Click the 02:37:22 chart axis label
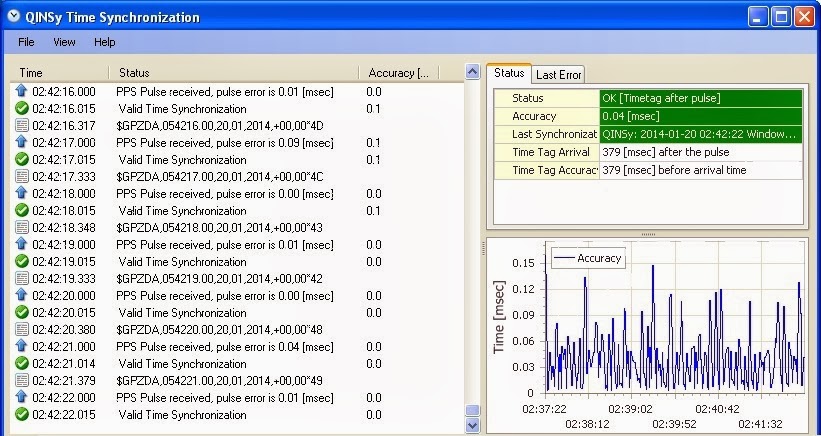This screenshot has height=436, width=821. click(x=545, y=409)
